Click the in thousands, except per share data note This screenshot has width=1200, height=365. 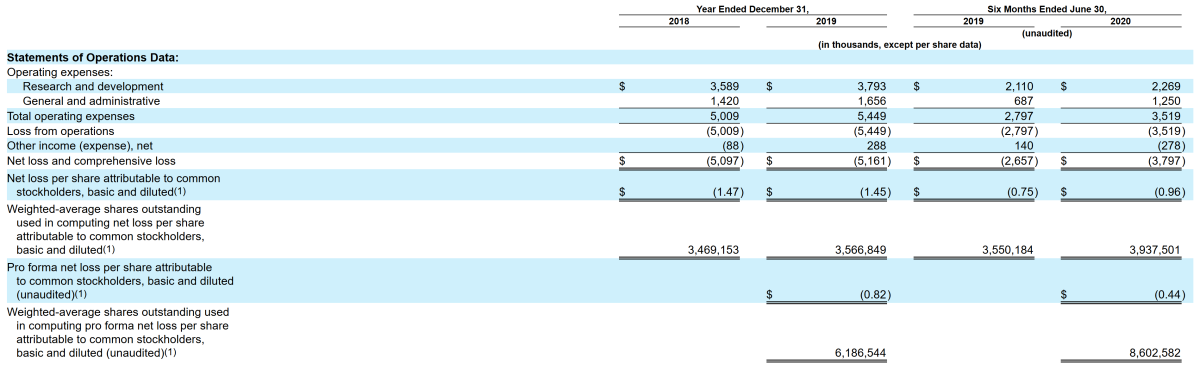coord(899,45)
